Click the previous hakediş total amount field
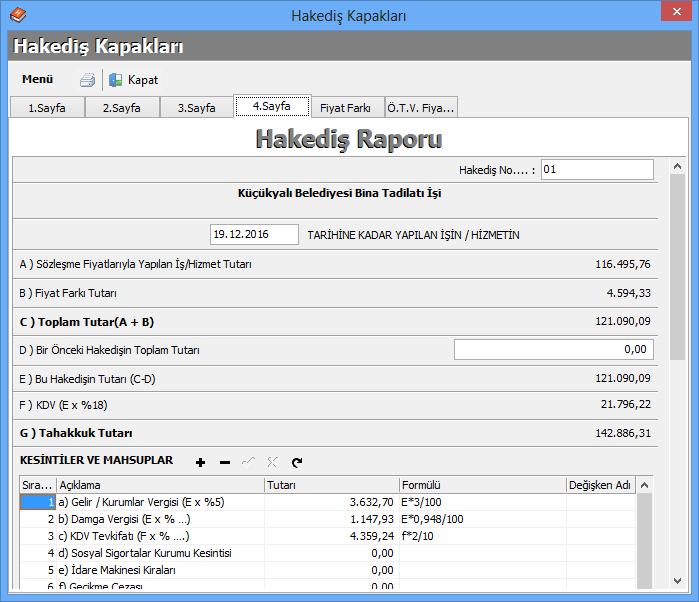699x602 pixels. [553, 349]
